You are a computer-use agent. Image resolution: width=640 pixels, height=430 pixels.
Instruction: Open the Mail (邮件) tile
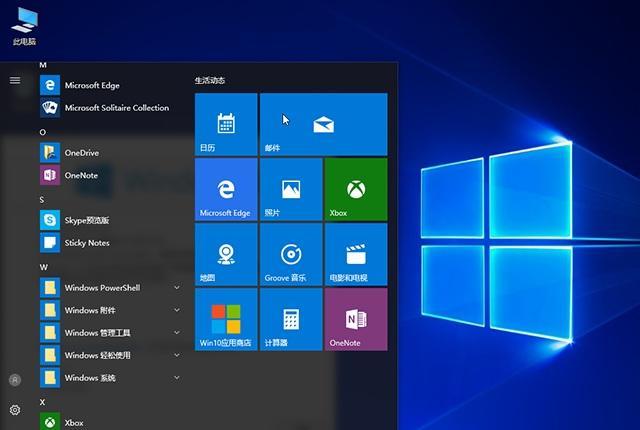324,124
